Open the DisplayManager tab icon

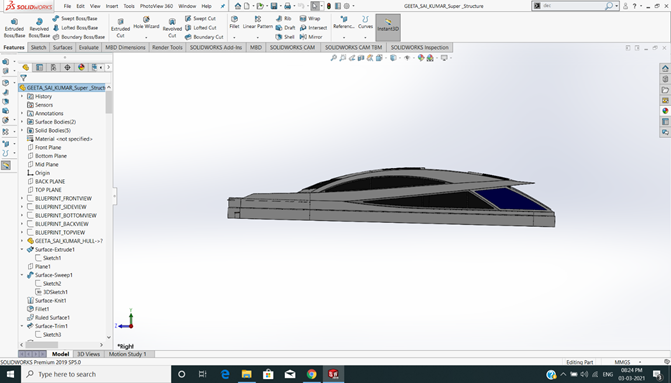81,68
